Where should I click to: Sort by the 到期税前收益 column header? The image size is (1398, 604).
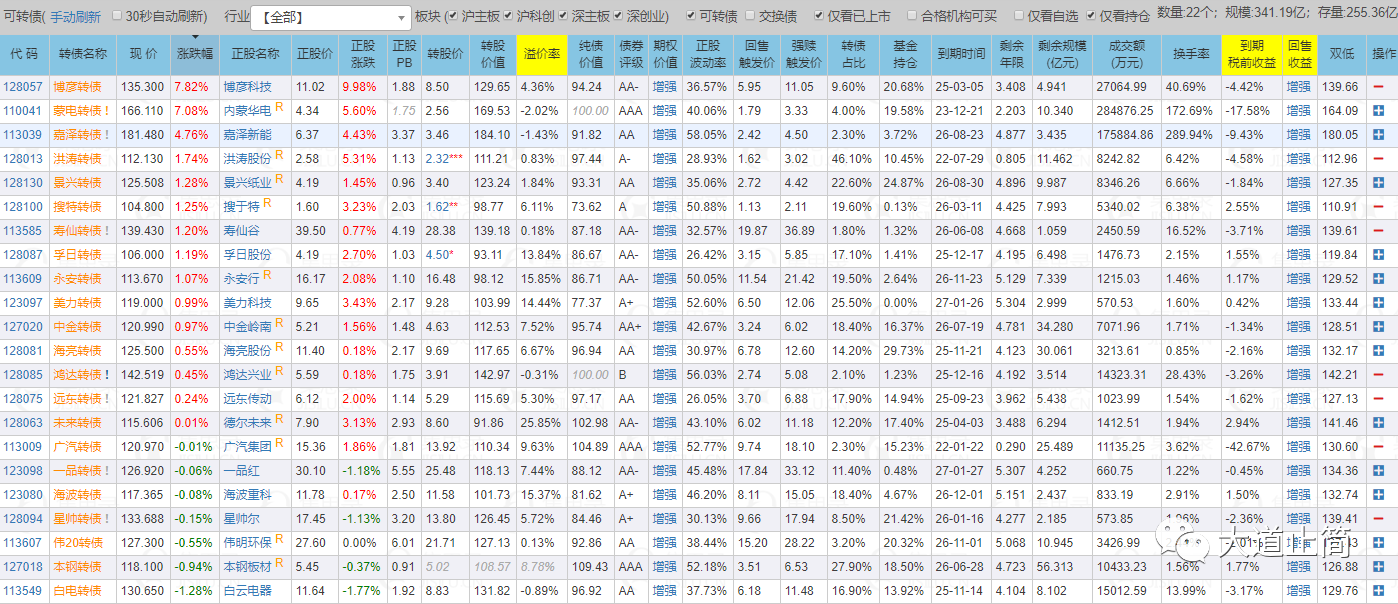(x=1251, y=54)
